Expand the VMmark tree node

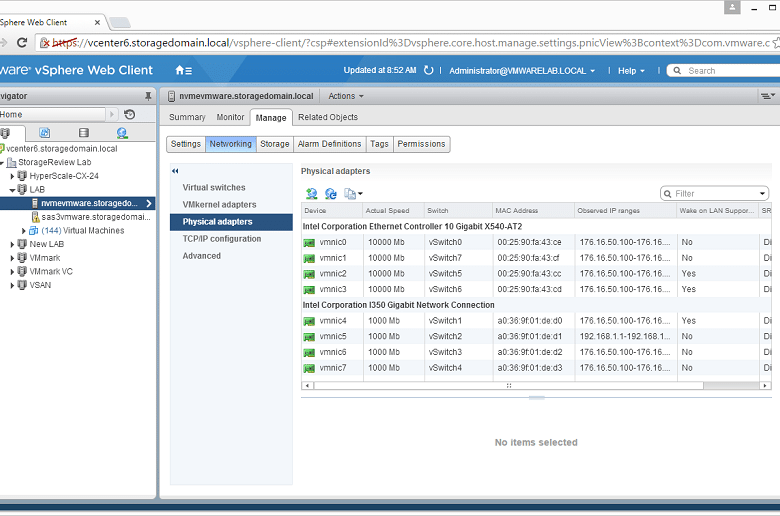coord(12,258)
